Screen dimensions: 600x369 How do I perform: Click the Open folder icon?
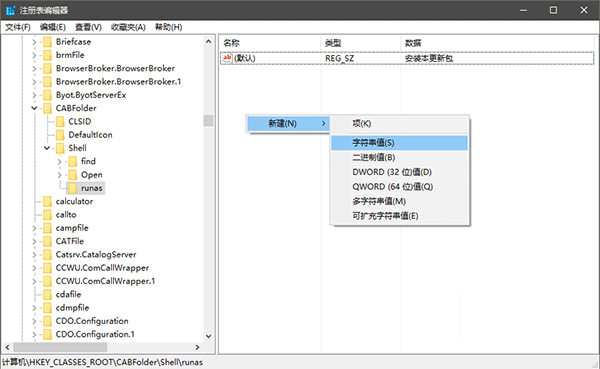[73, 175]
